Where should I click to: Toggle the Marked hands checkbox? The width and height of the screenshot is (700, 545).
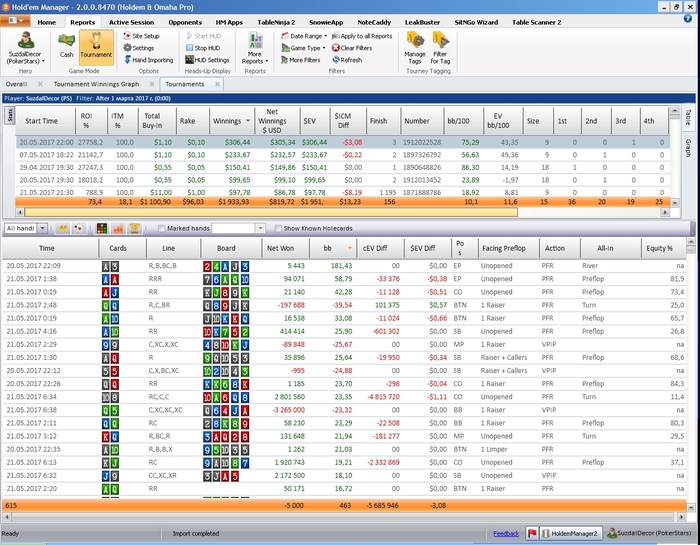[162, 229]
